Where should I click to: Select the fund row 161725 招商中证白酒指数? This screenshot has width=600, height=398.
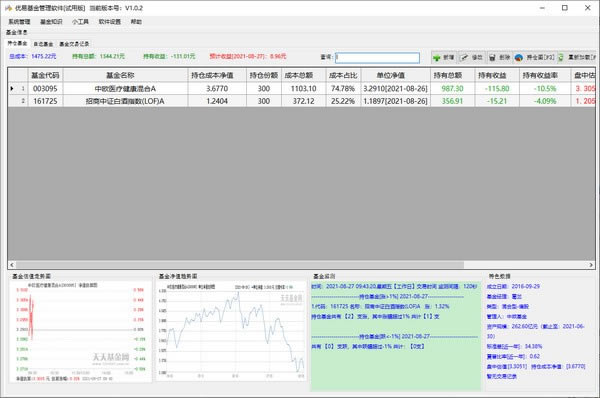pyautogui.click(x=301, y=101)
